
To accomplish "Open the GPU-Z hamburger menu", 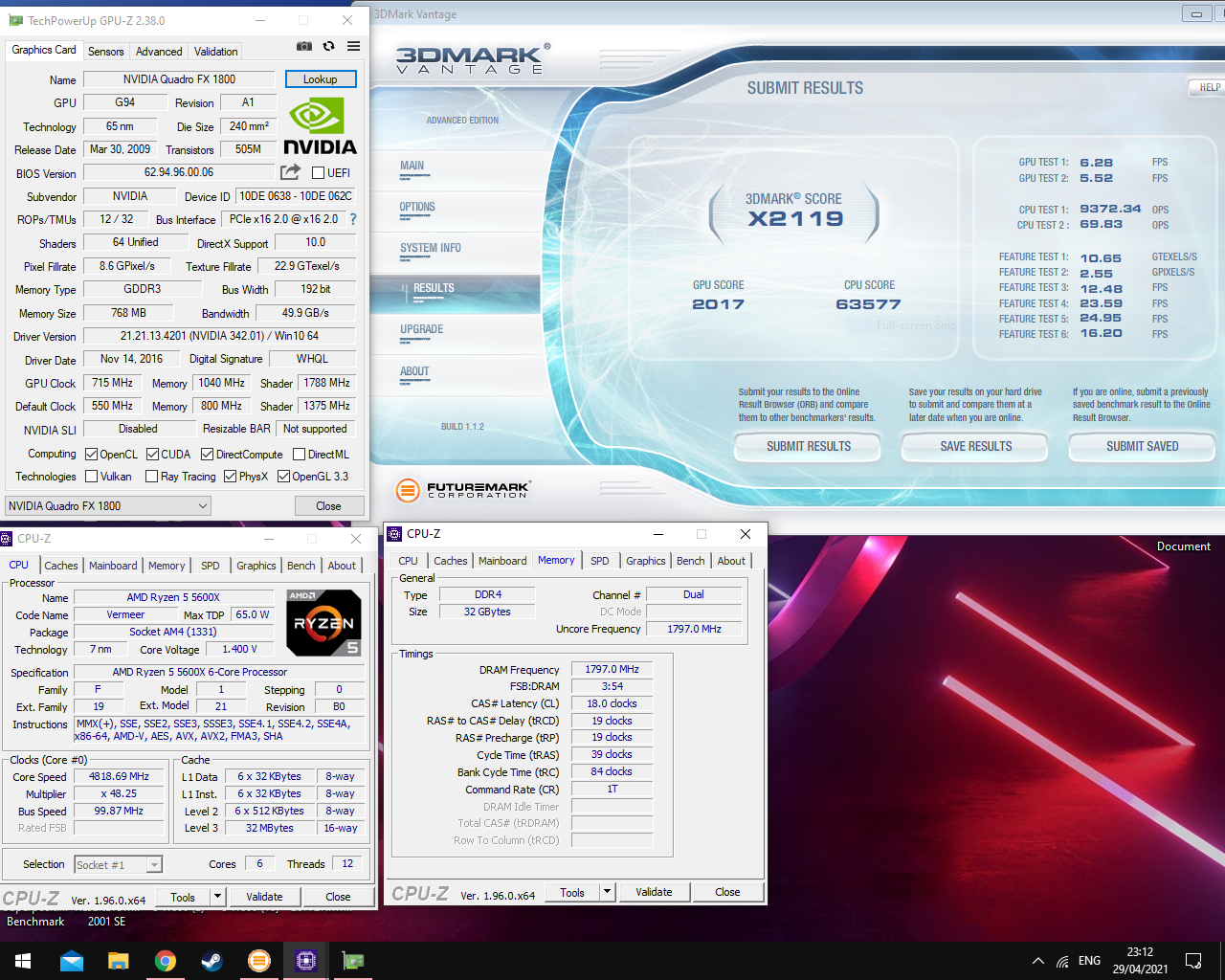I will 354,46.
